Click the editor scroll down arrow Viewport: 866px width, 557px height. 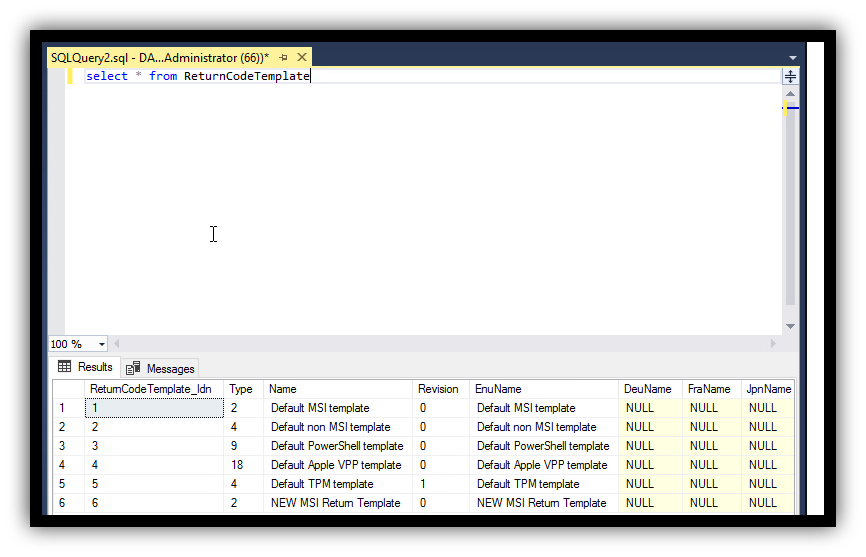click(790, 326)
